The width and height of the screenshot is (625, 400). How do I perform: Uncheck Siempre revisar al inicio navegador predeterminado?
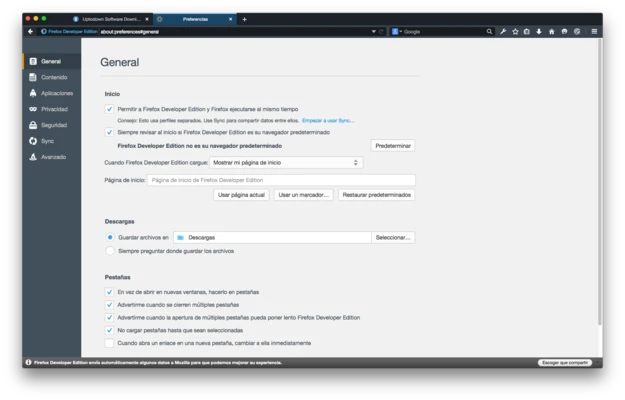[x=109, y=132]
